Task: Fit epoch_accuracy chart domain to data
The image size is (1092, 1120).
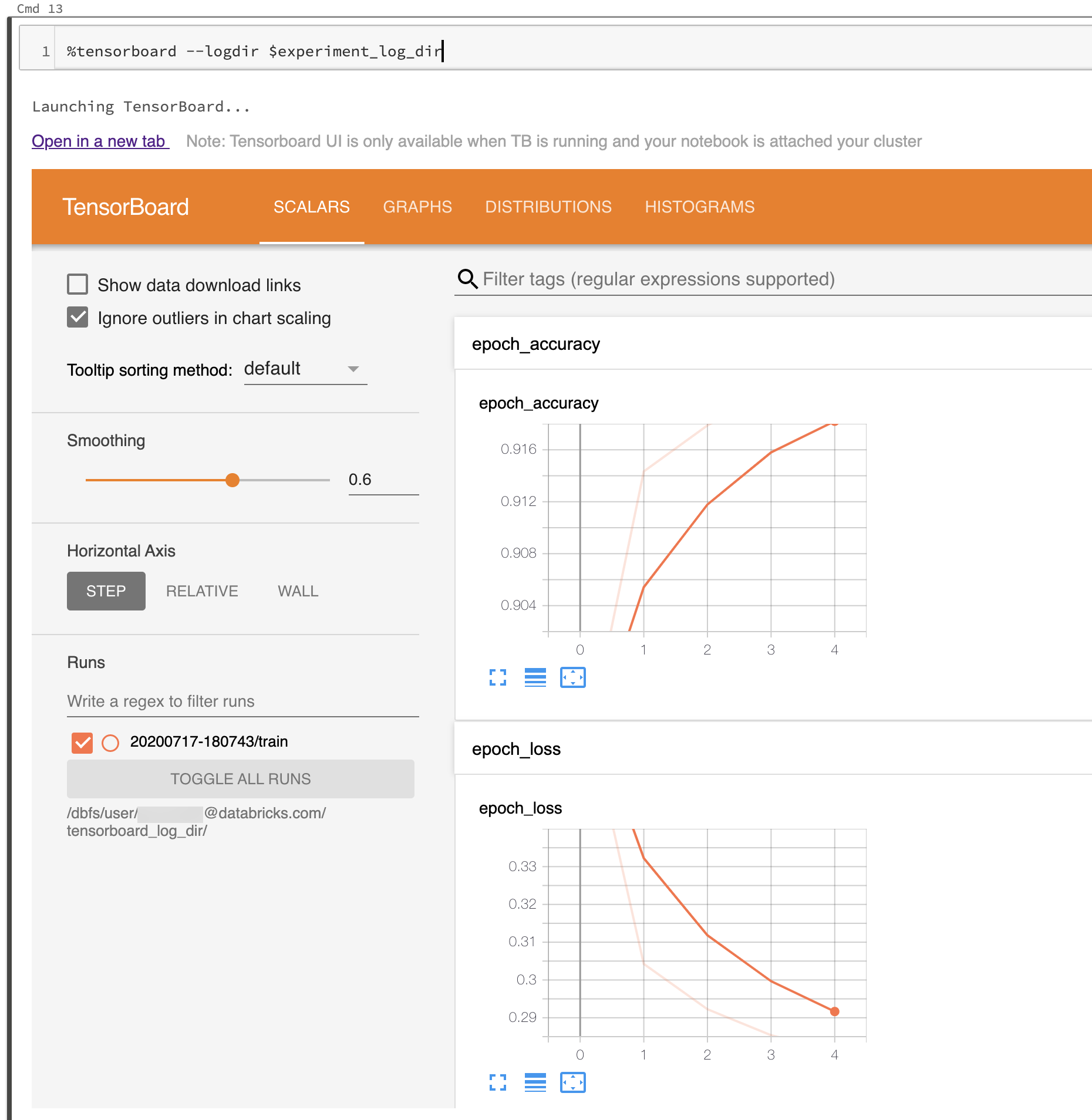Action: (573, 677)
